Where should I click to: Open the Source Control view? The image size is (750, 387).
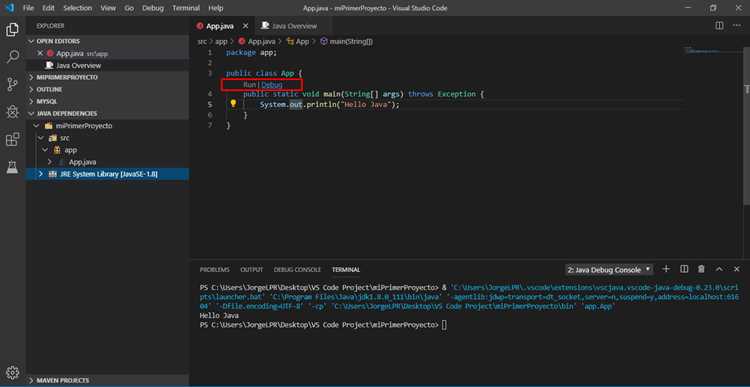click(x=12, y=85)
